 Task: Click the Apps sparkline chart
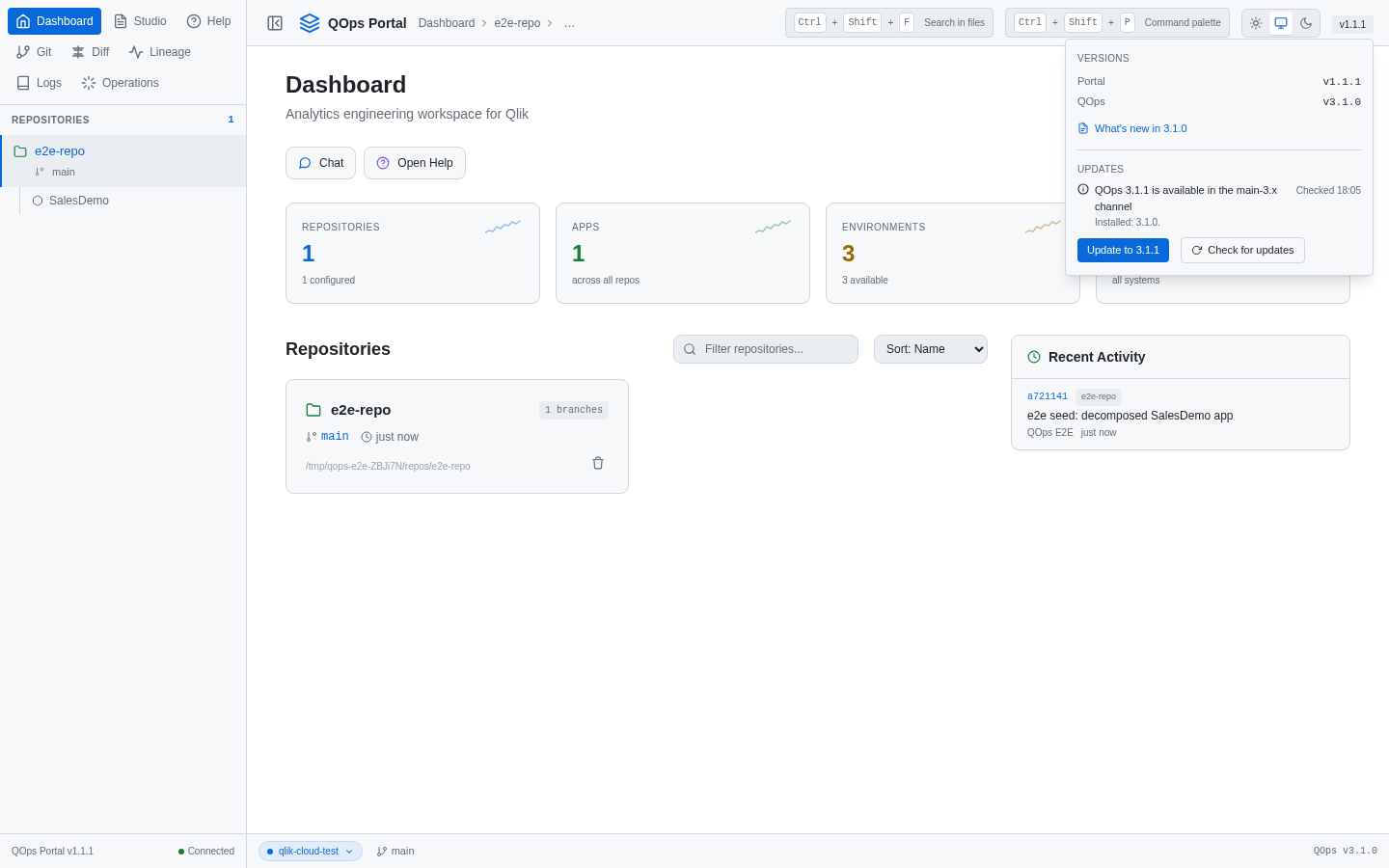click(x=773, y=227)
